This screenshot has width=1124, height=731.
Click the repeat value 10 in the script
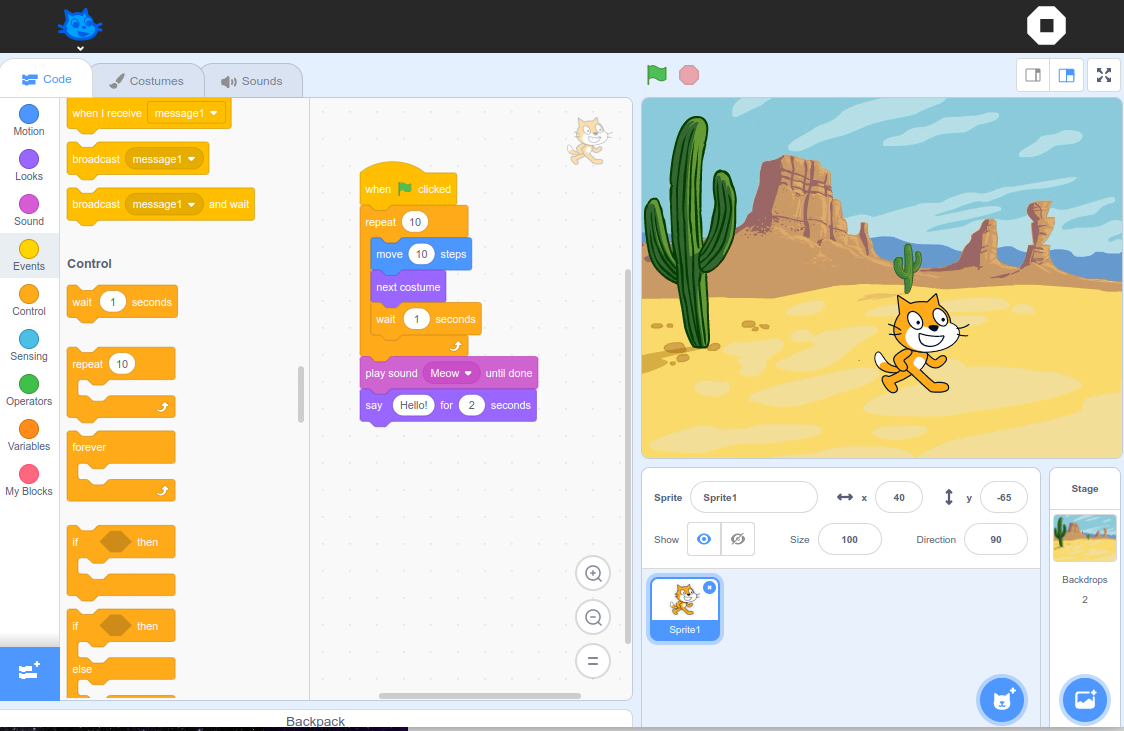tap(414, 222)
